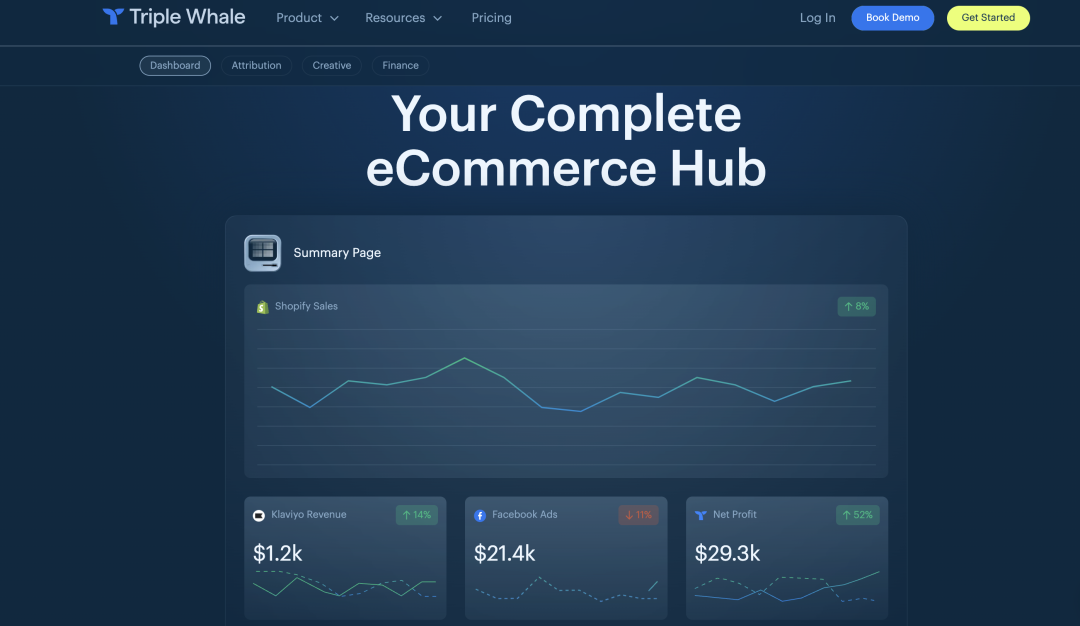Click the Klaviyo icon
This screenshot has width=1080, height=626.
tap(259, 515)
